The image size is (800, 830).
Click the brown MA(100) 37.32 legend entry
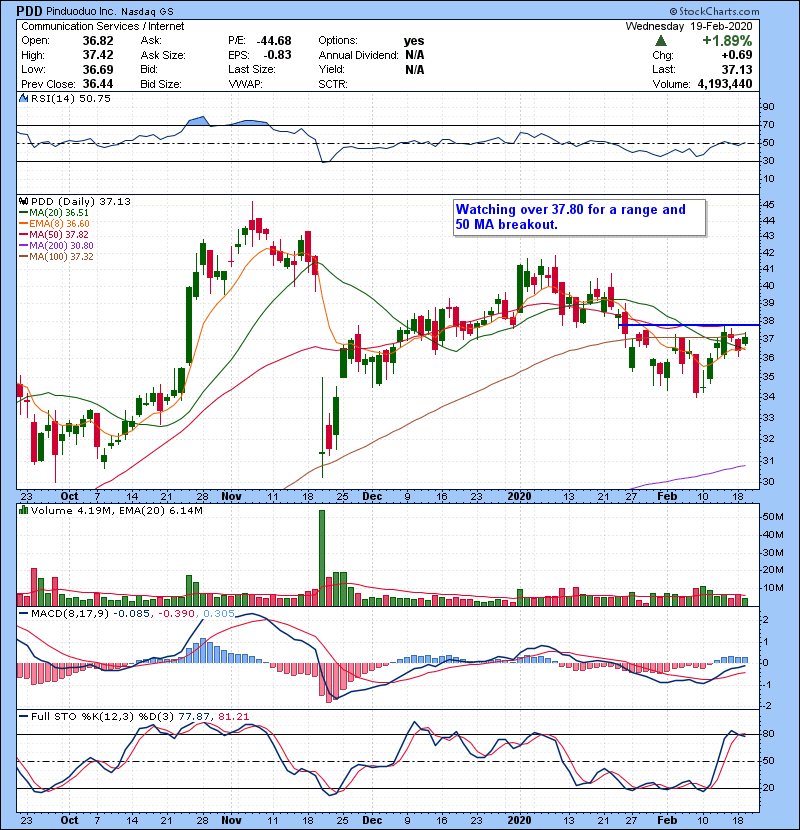(x=56, y=257)
